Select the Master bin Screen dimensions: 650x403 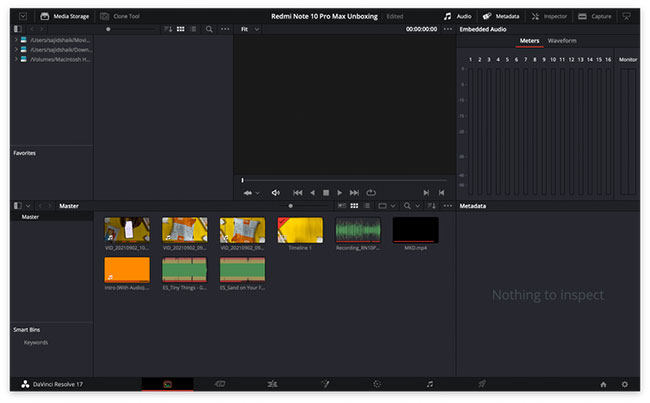(30, 217)
